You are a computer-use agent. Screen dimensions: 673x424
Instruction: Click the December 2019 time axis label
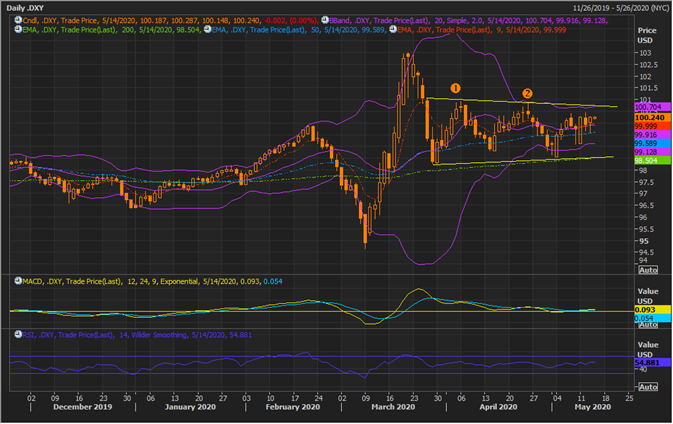[x=82, y=407]
